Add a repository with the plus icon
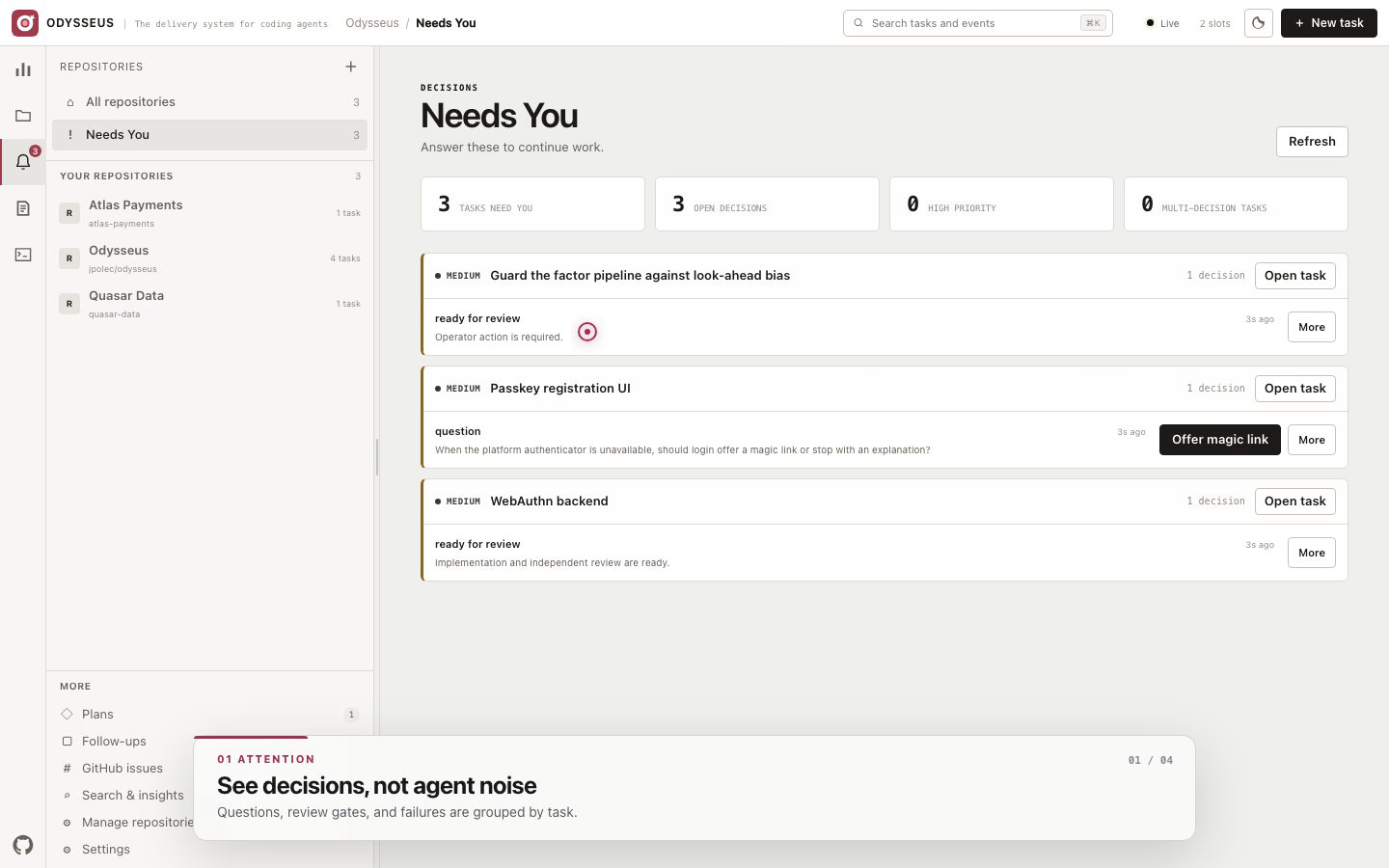 (x=350, y=67)
